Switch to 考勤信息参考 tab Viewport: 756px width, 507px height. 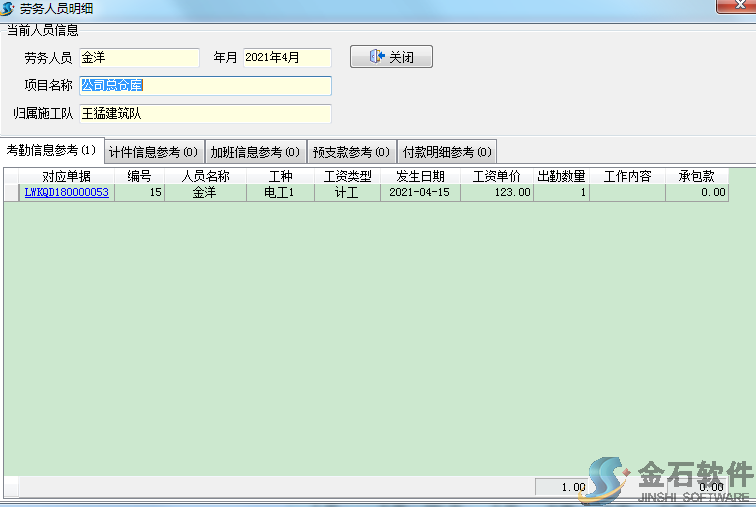pos(51,151)
